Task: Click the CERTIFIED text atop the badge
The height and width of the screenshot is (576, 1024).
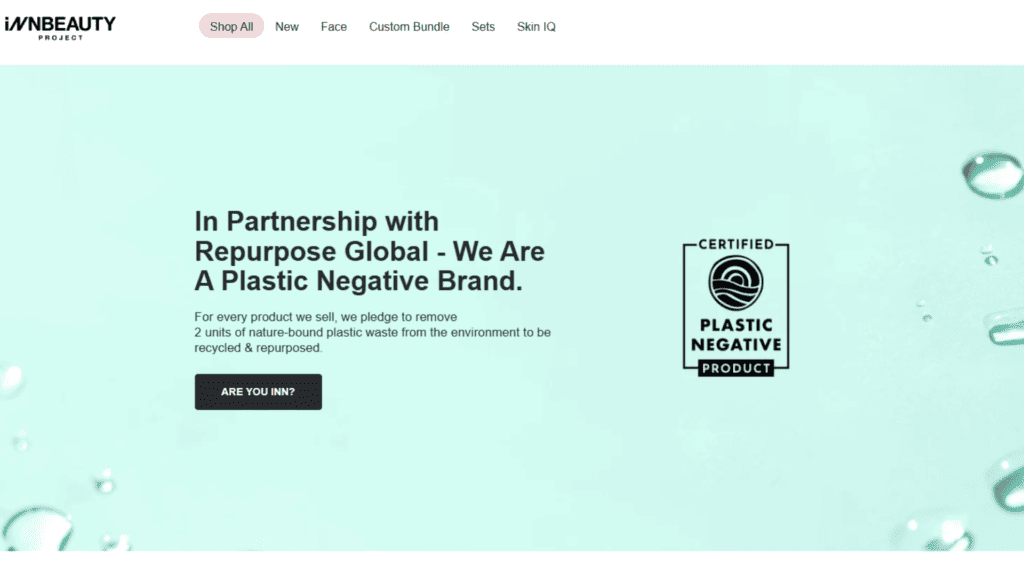Action: [736, 244]
